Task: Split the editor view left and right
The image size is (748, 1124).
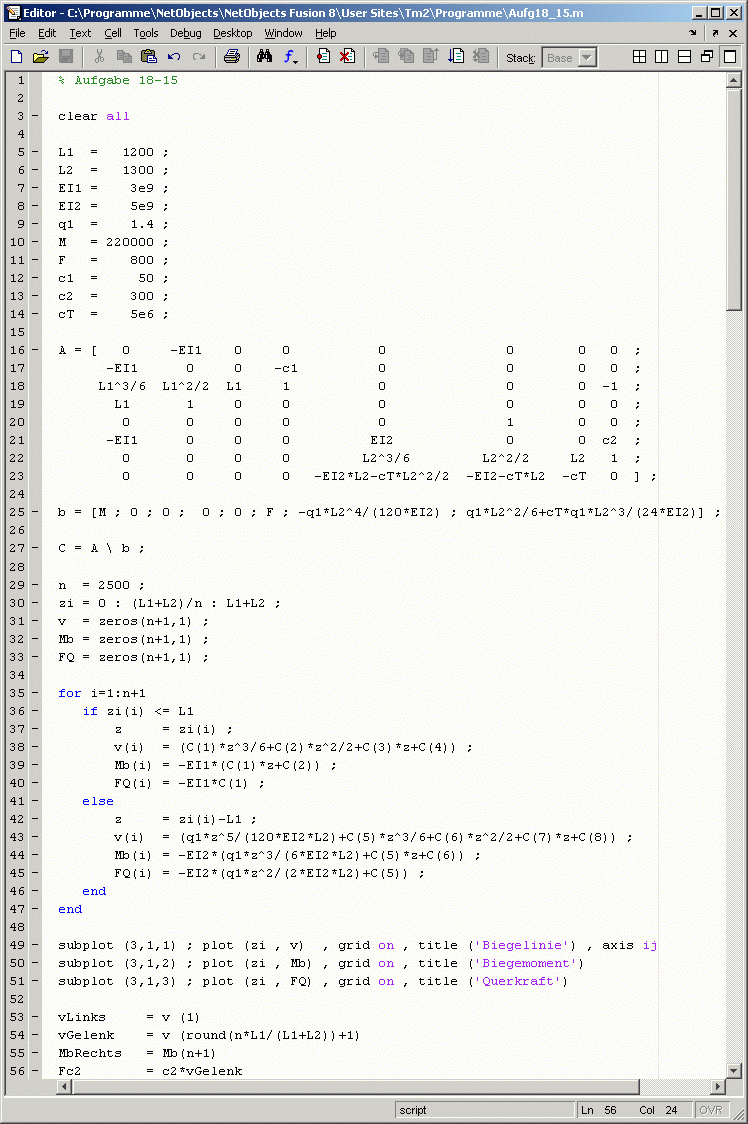Action: [662, 57]
